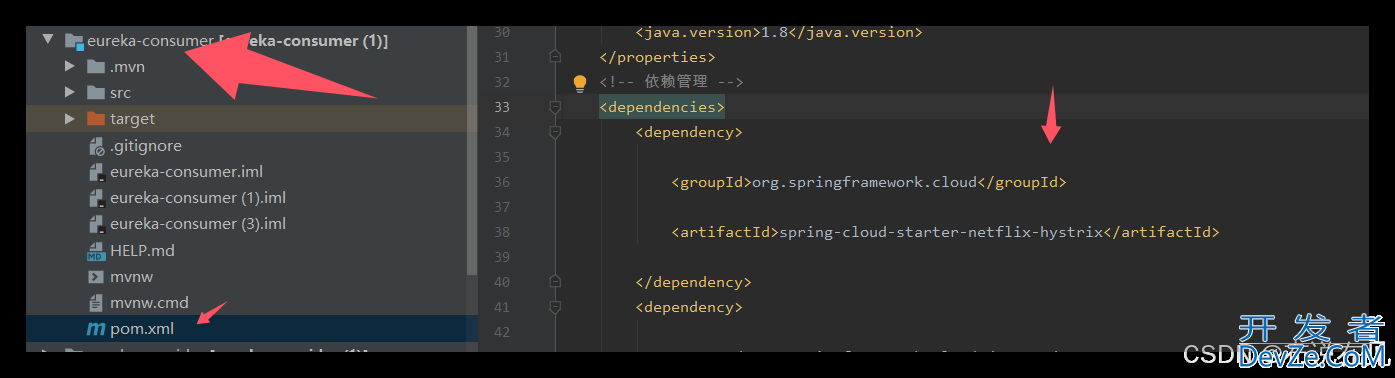Fold the dependency block at line 41

(555, 307)
